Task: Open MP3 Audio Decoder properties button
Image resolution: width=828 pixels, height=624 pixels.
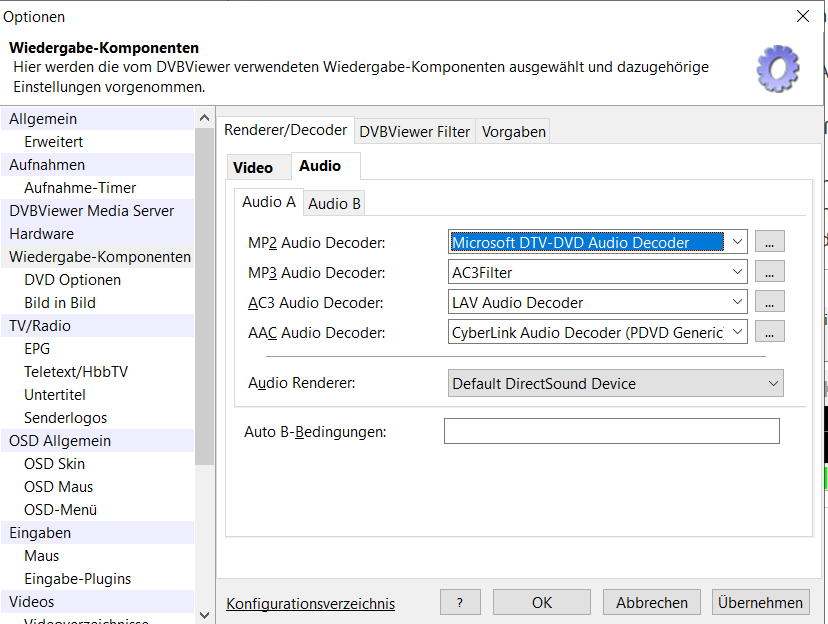Action: [769, 272]
